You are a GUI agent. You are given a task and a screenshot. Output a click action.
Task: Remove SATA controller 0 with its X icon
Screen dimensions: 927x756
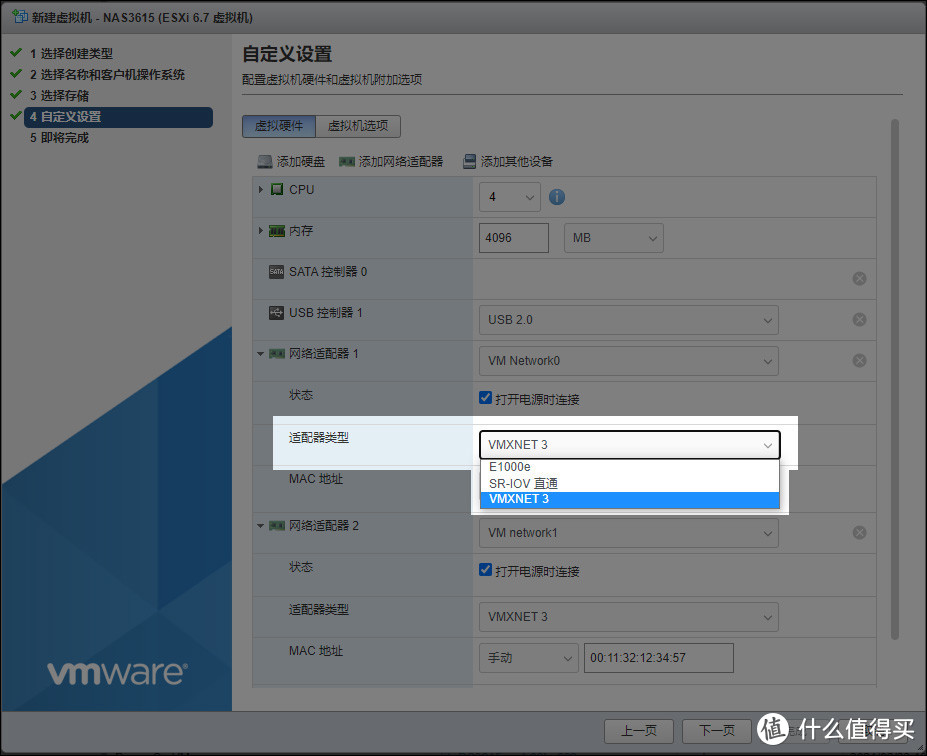(x=859, y=279)
